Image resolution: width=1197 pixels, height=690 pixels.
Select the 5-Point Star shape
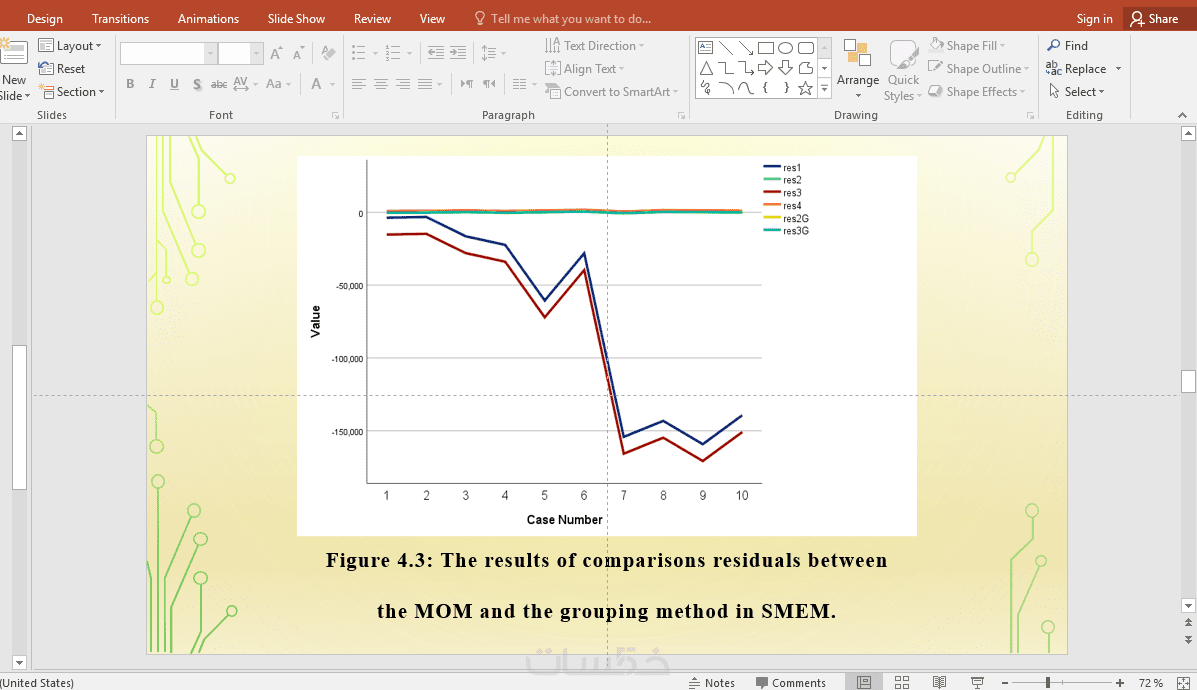[x=805, y=89]
